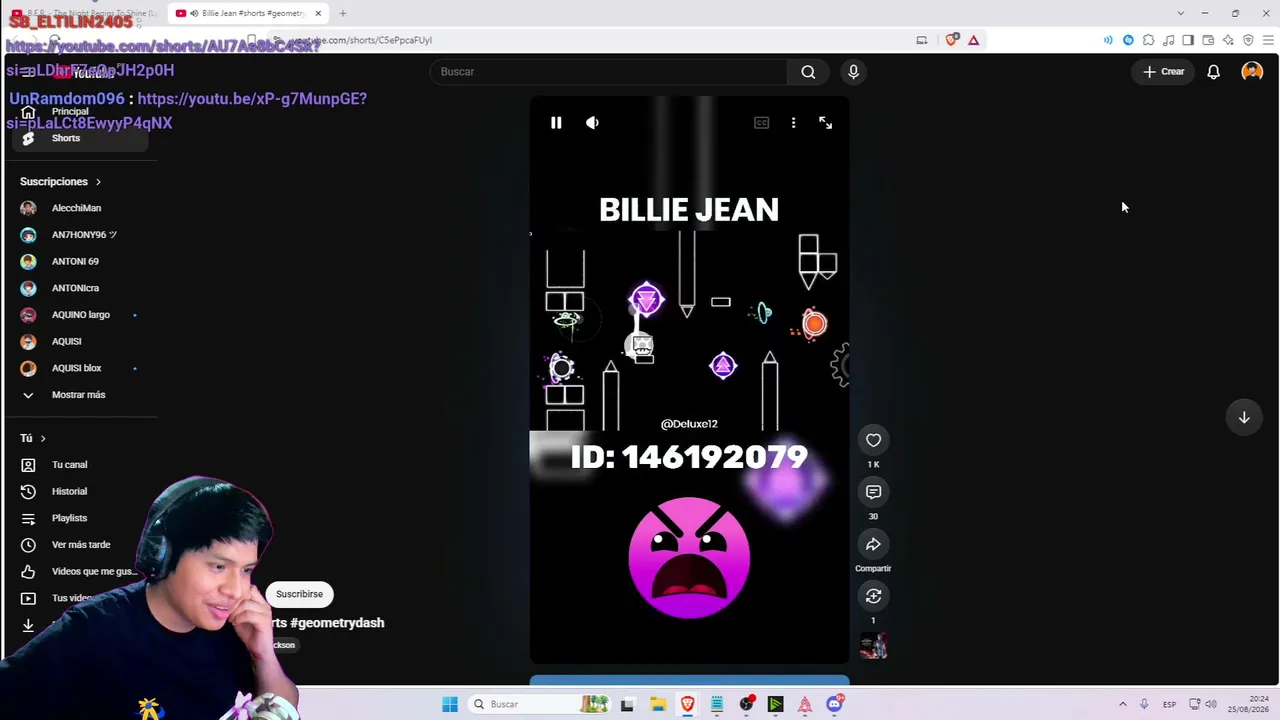Click the Shazam extension icon
1280x720 pixels.
coord(1128,40)
